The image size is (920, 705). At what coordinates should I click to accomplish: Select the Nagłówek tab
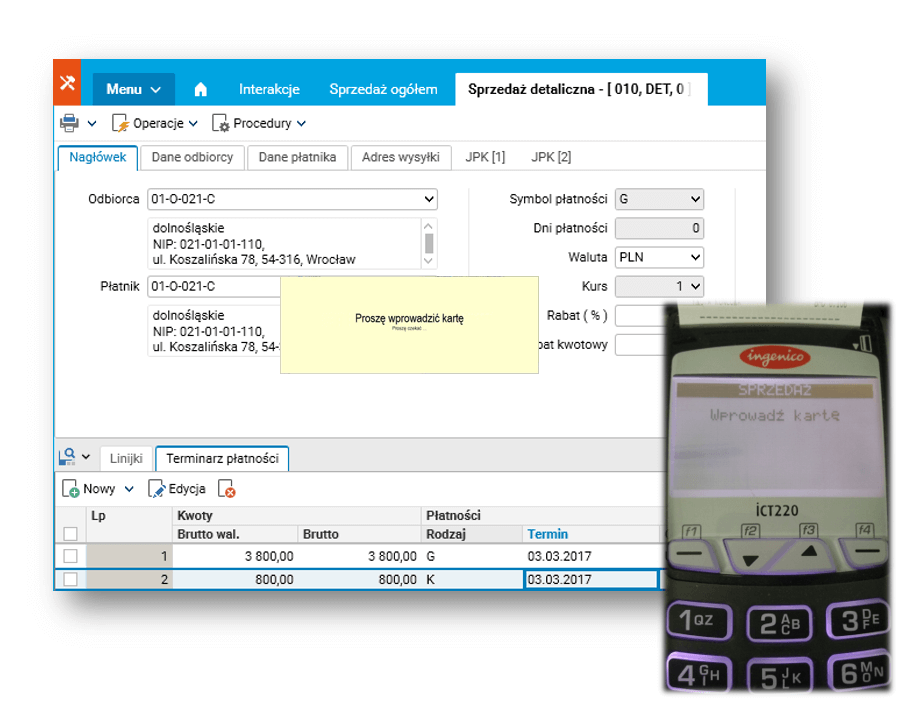[x=97, y=157]
